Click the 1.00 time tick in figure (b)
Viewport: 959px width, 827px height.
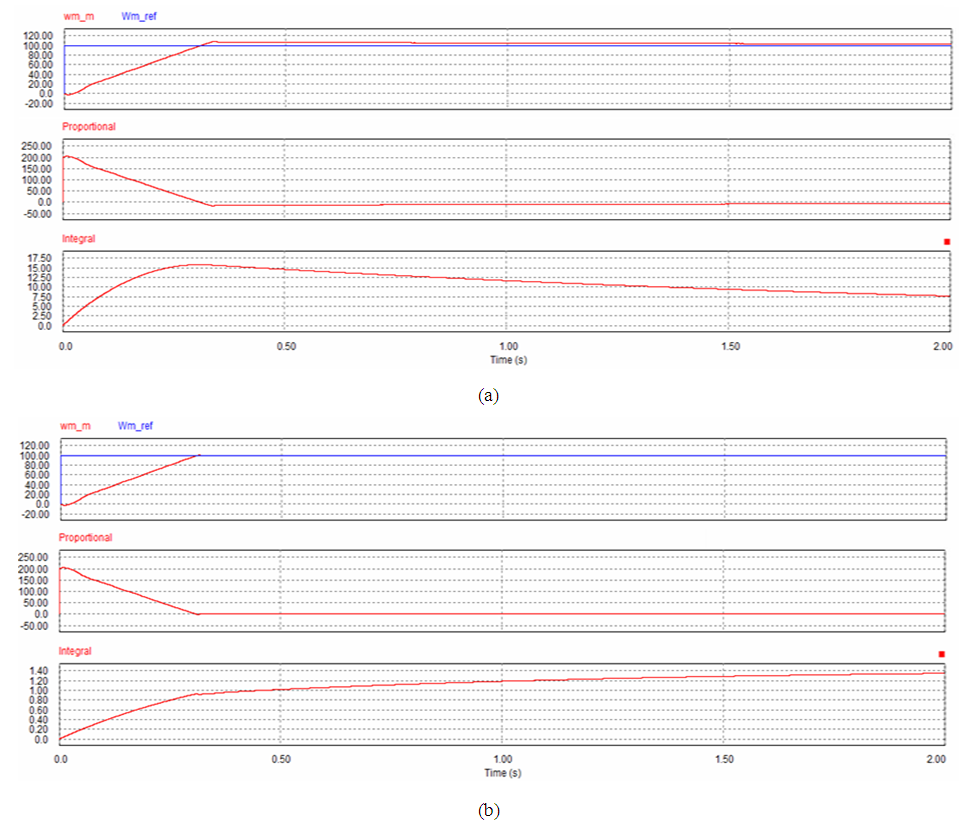[x=503, y=761]
